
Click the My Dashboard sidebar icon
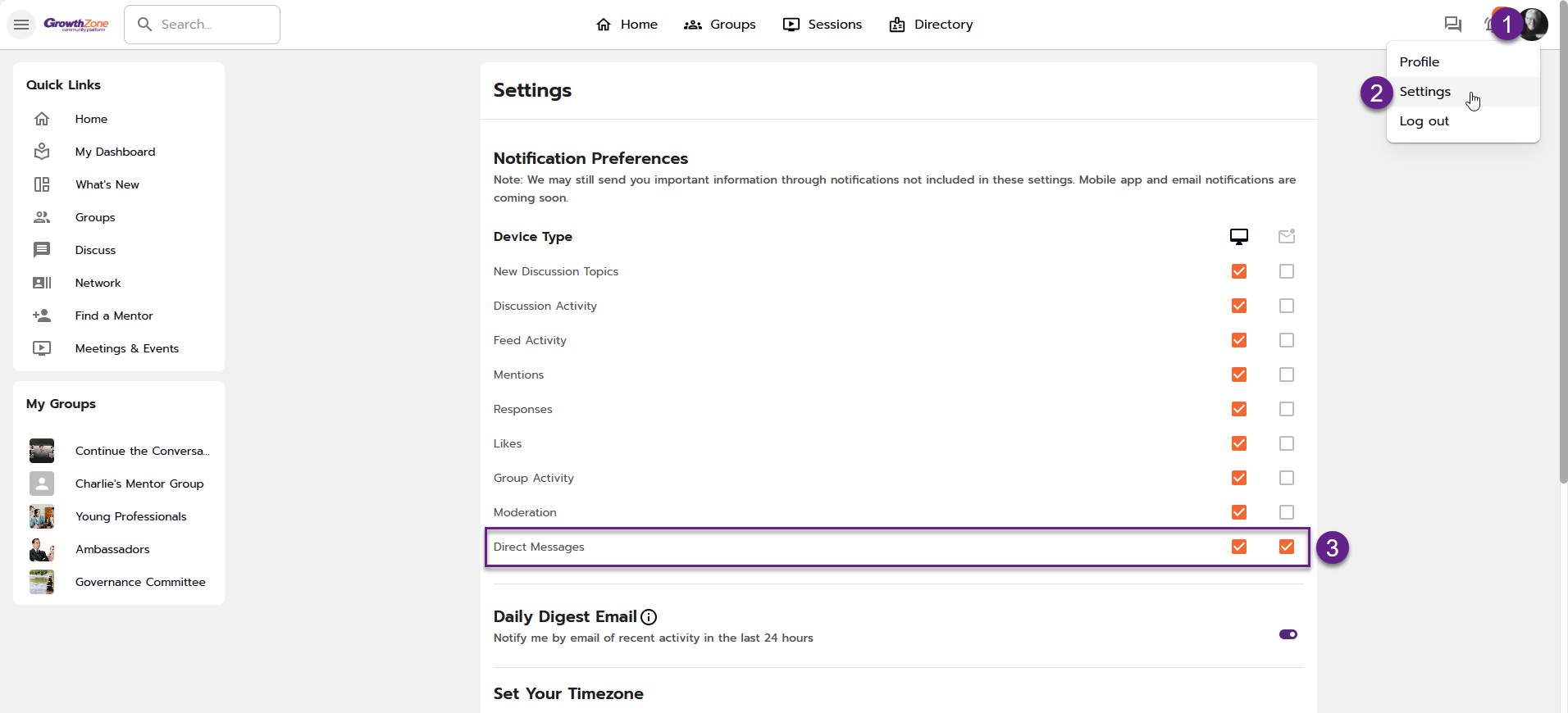point(42,152)
